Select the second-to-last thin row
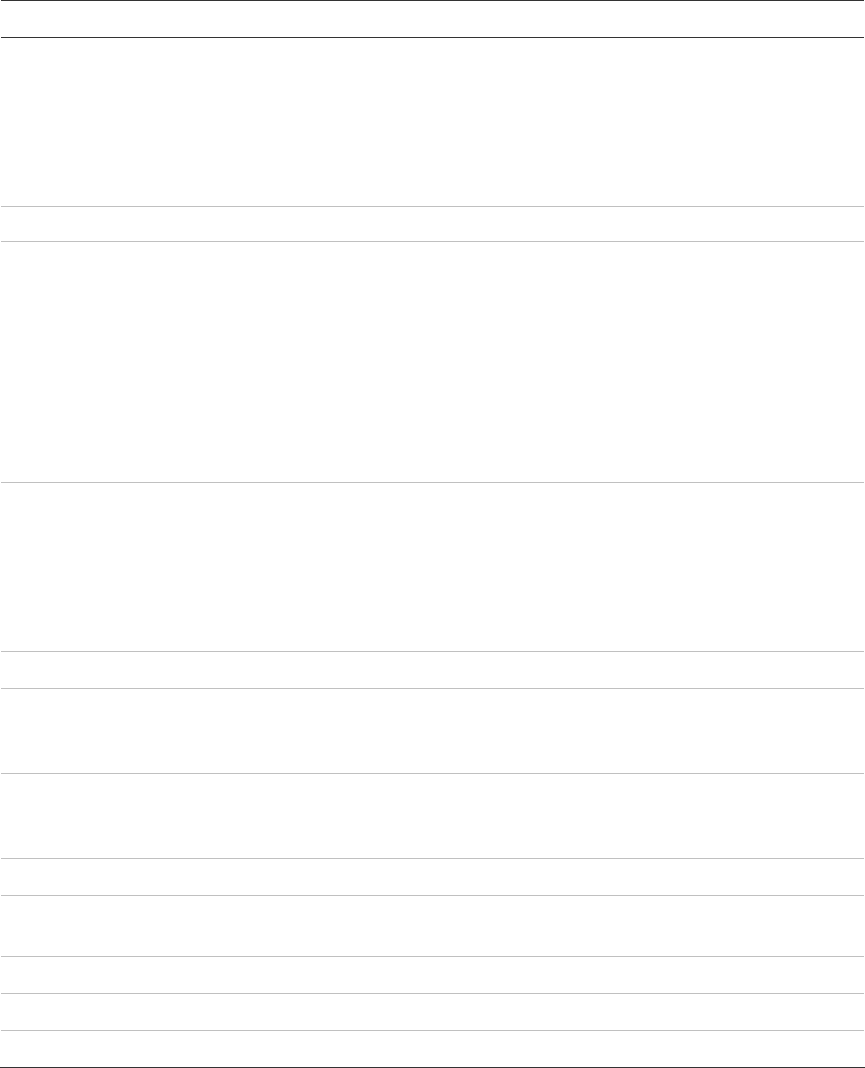Image resolution: width=865 pixels, height=1068 pixels. coord(432,1011)
